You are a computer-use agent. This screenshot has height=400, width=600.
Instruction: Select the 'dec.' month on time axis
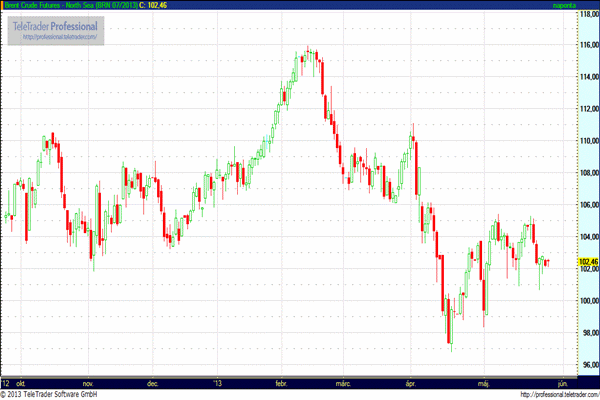tap(152, 383)
